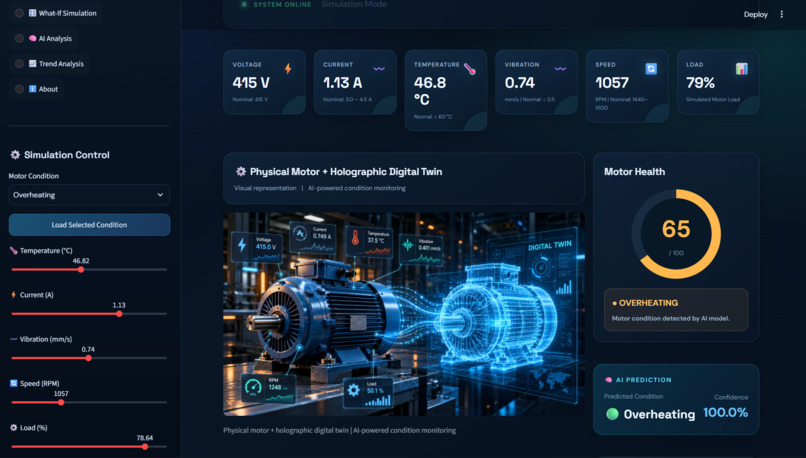Click the wave icon beside Vibration slider label

13,339
